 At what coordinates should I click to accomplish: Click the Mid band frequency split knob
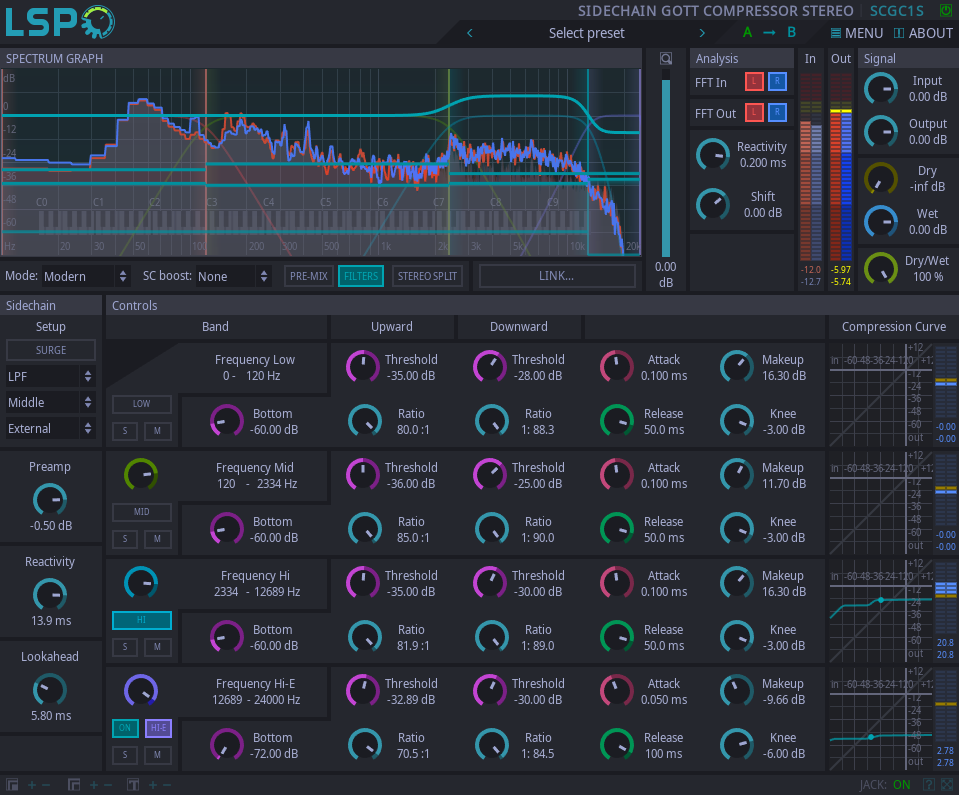[141, 475]
